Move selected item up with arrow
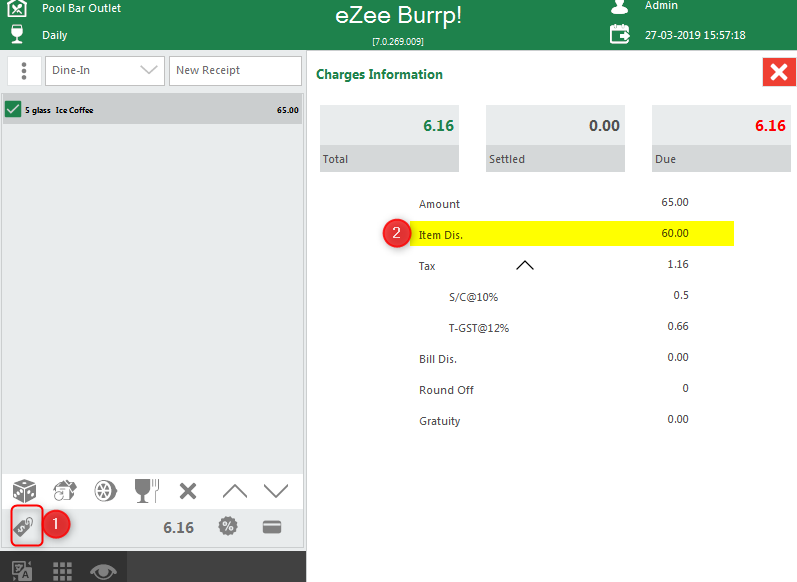 click(x=235, y=491)
